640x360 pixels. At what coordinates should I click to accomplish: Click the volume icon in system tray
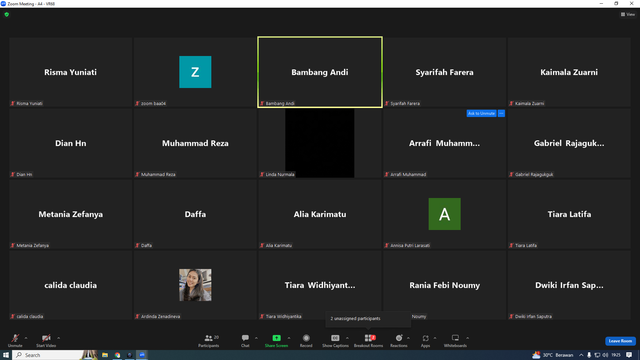pyautogui.click(x=605, y=355)
